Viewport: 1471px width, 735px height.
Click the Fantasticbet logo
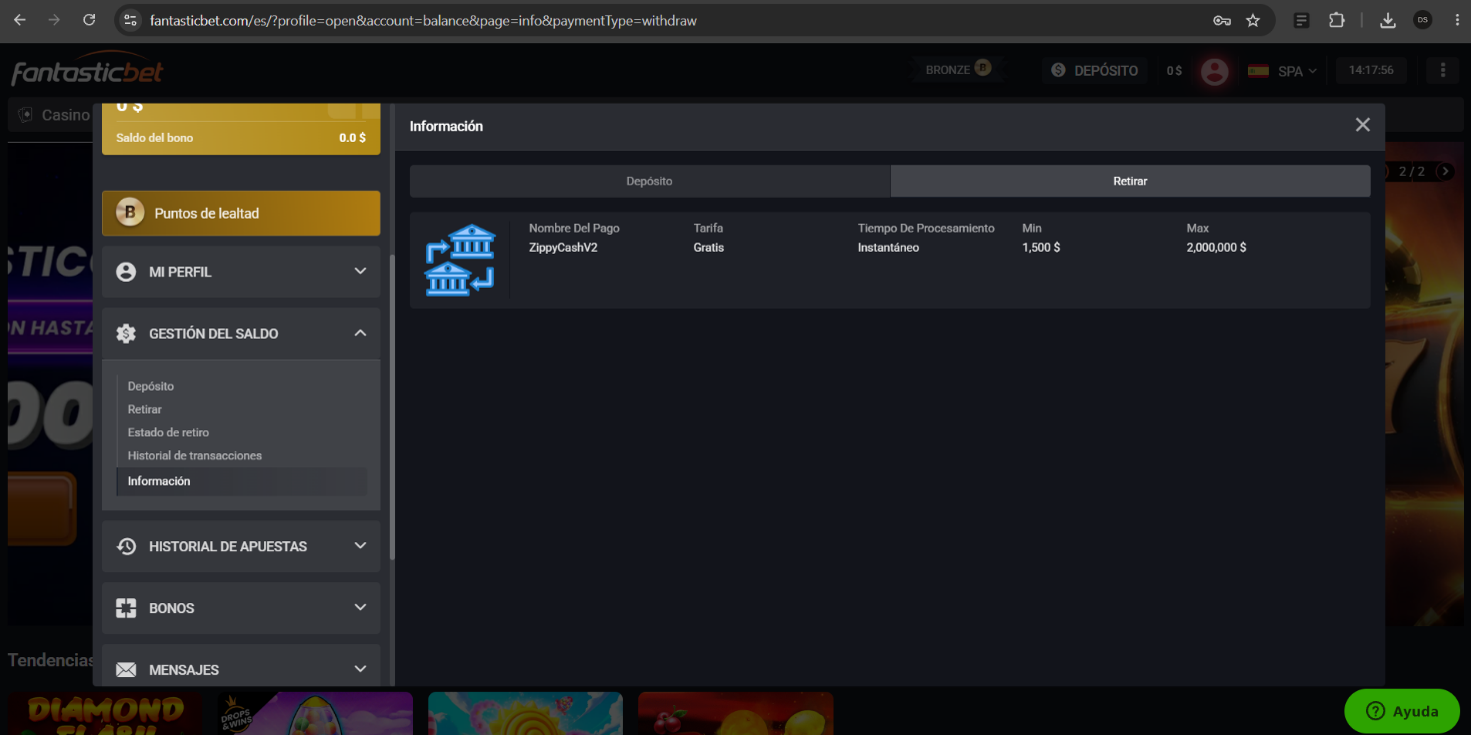[87, 72]
